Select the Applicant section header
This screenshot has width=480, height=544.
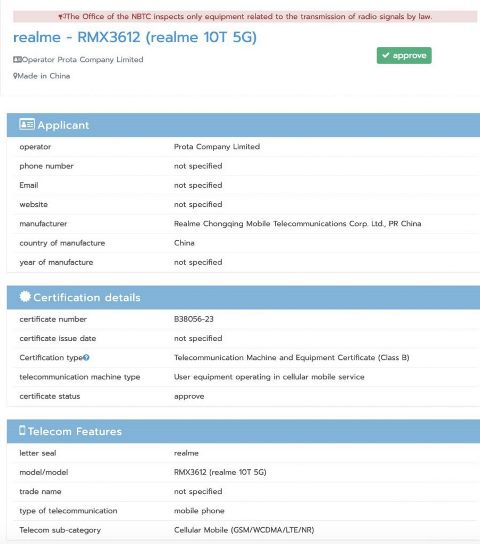coord(243,125)
